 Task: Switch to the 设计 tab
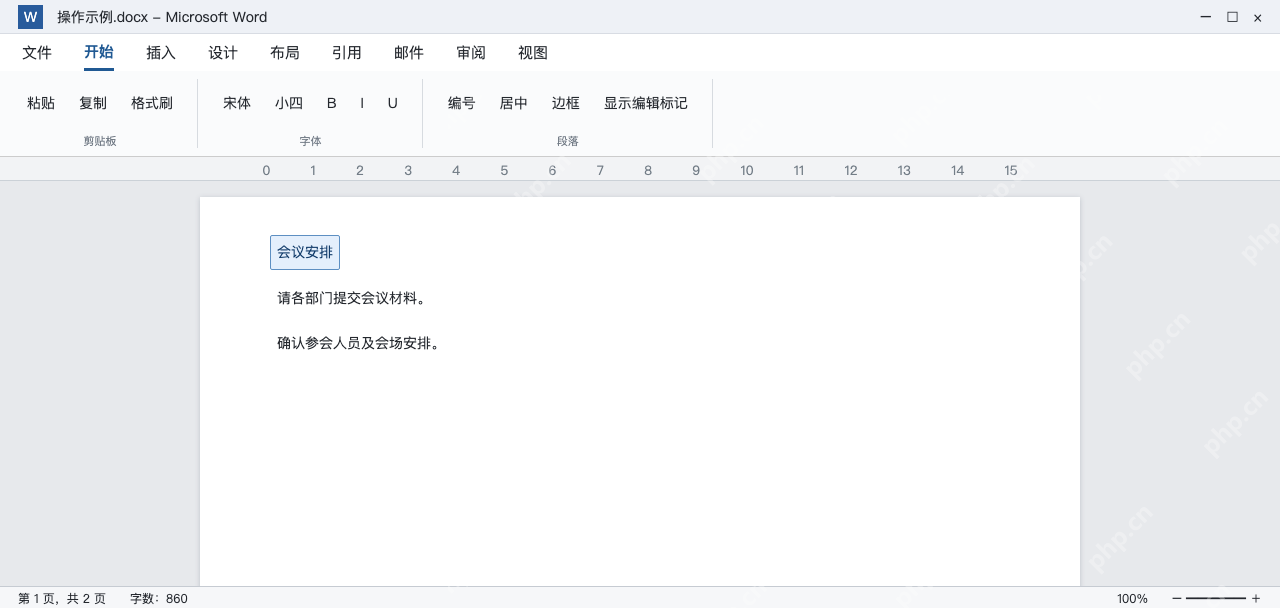pos(223,53)
